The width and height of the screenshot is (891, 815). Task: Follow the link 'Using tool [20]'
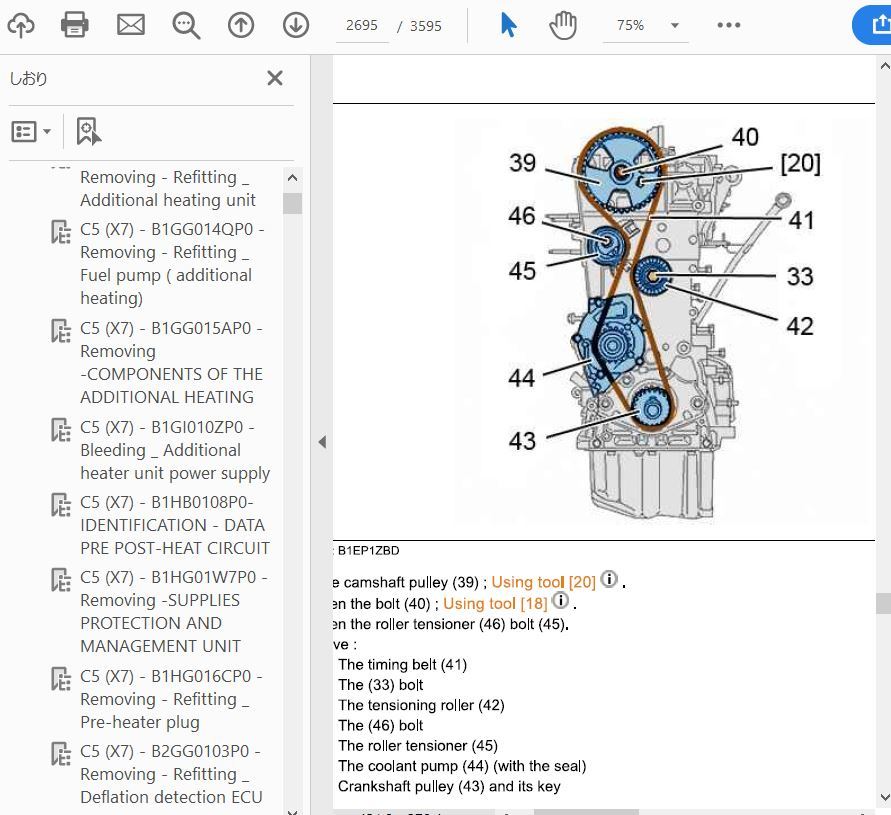click(543, 582)
